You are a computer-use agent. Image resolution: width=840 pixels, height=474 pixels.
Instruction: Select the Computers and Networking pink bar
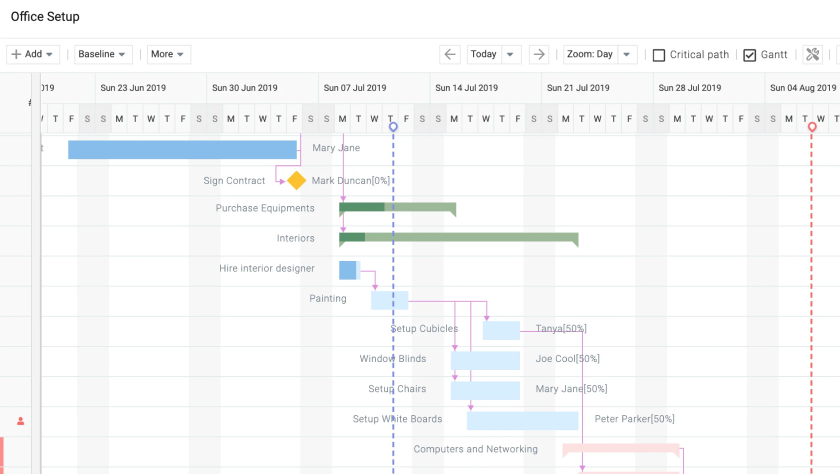coord(620,450)
